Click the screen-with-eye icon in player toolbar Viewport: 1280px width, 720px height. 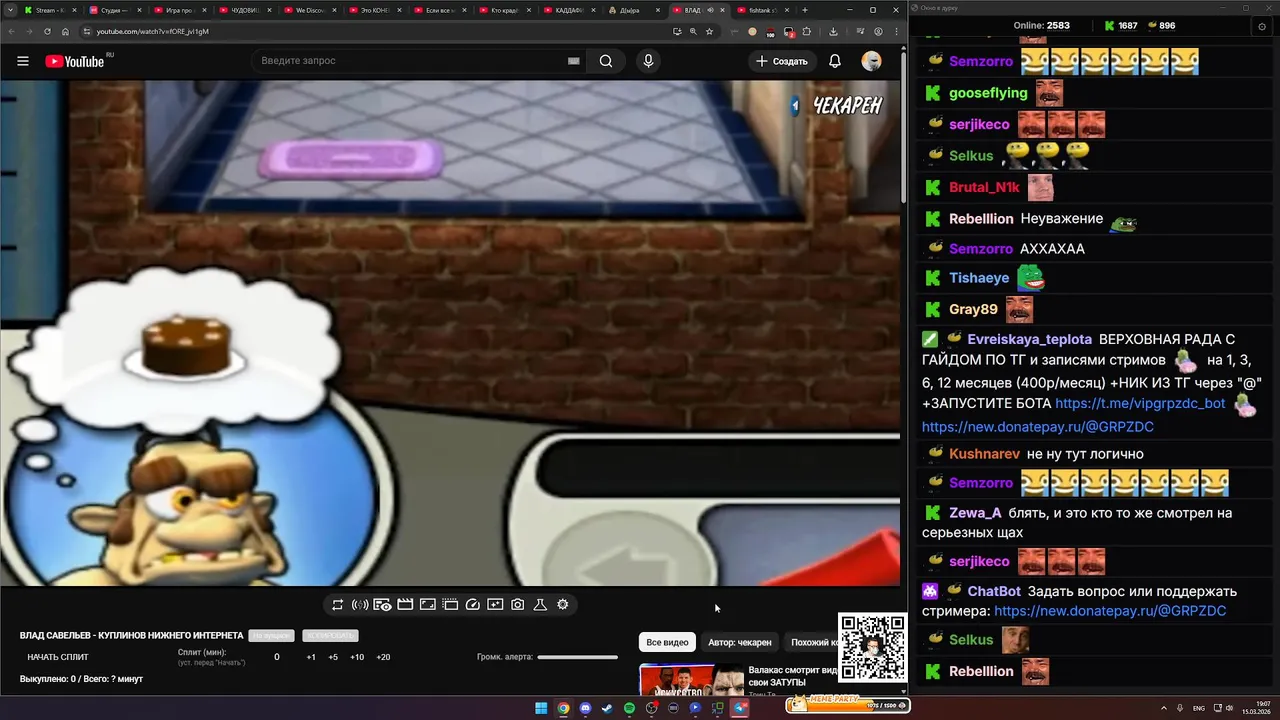[x=382, y=605]
